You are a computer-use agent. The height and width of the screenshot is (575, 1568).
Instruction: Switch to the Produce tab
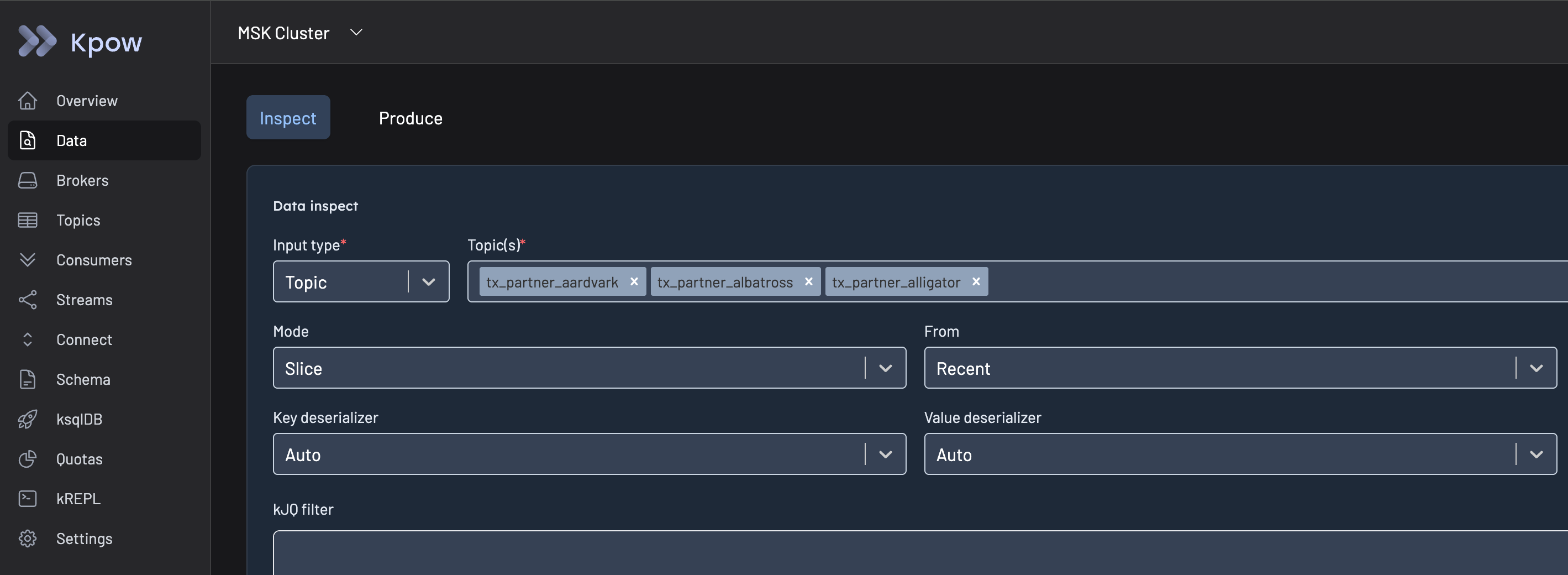[411, 118]
